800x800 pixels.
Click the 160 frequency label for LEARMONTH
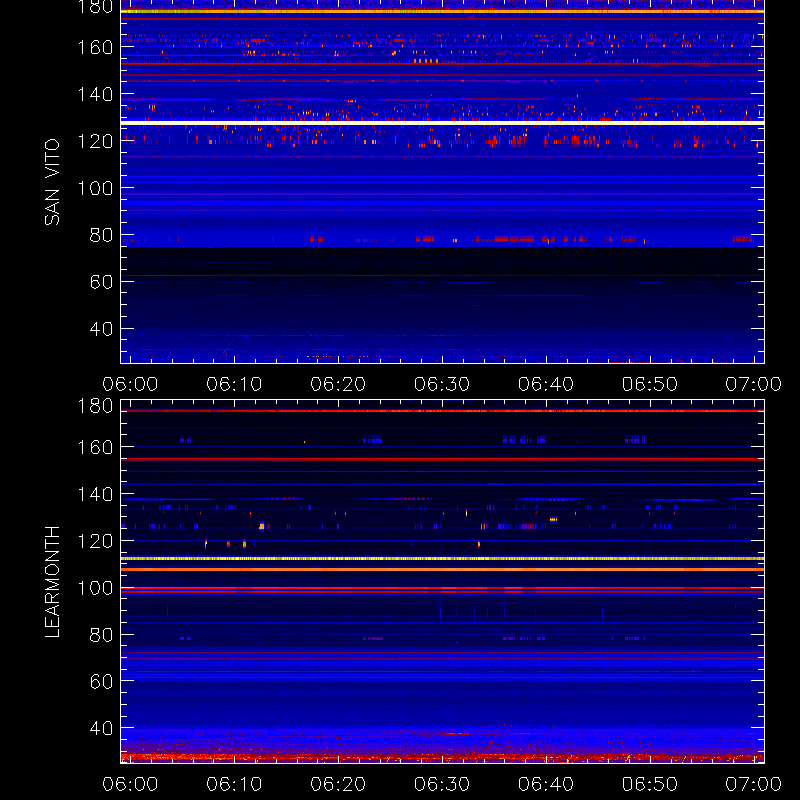[95, 447]
